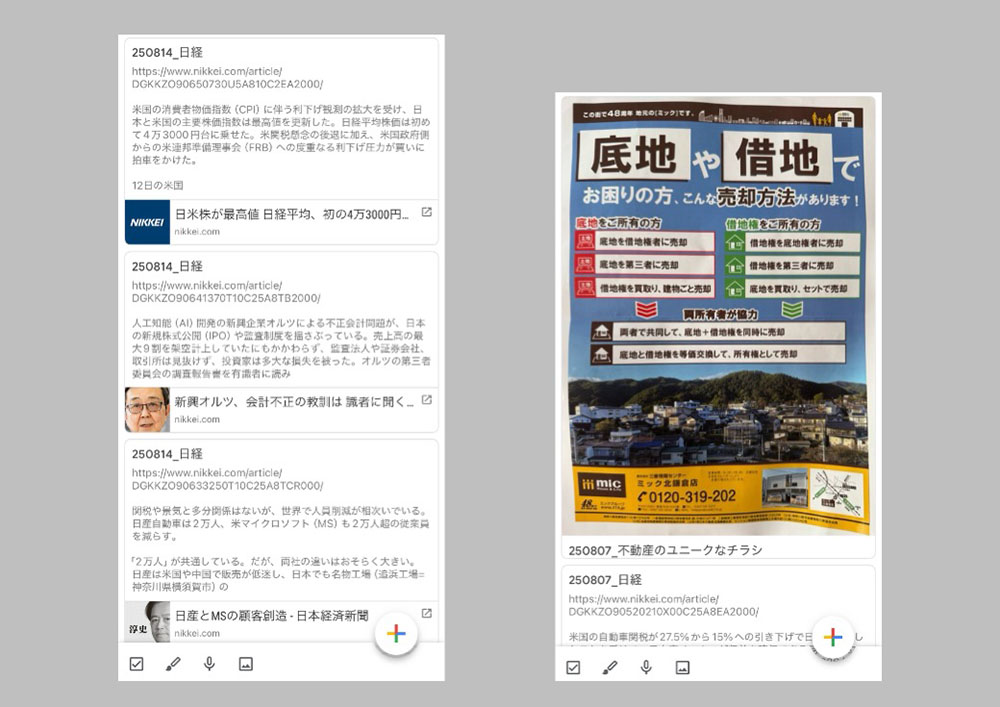Tap the microphone voice note icon in left phone

209,664
